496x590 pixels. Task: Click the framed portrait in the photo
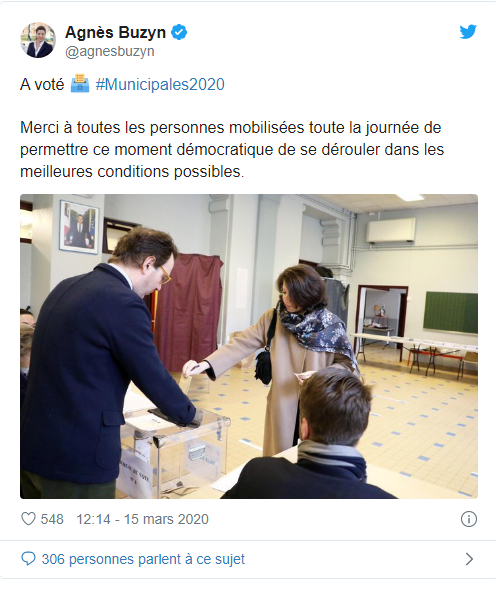79,227
